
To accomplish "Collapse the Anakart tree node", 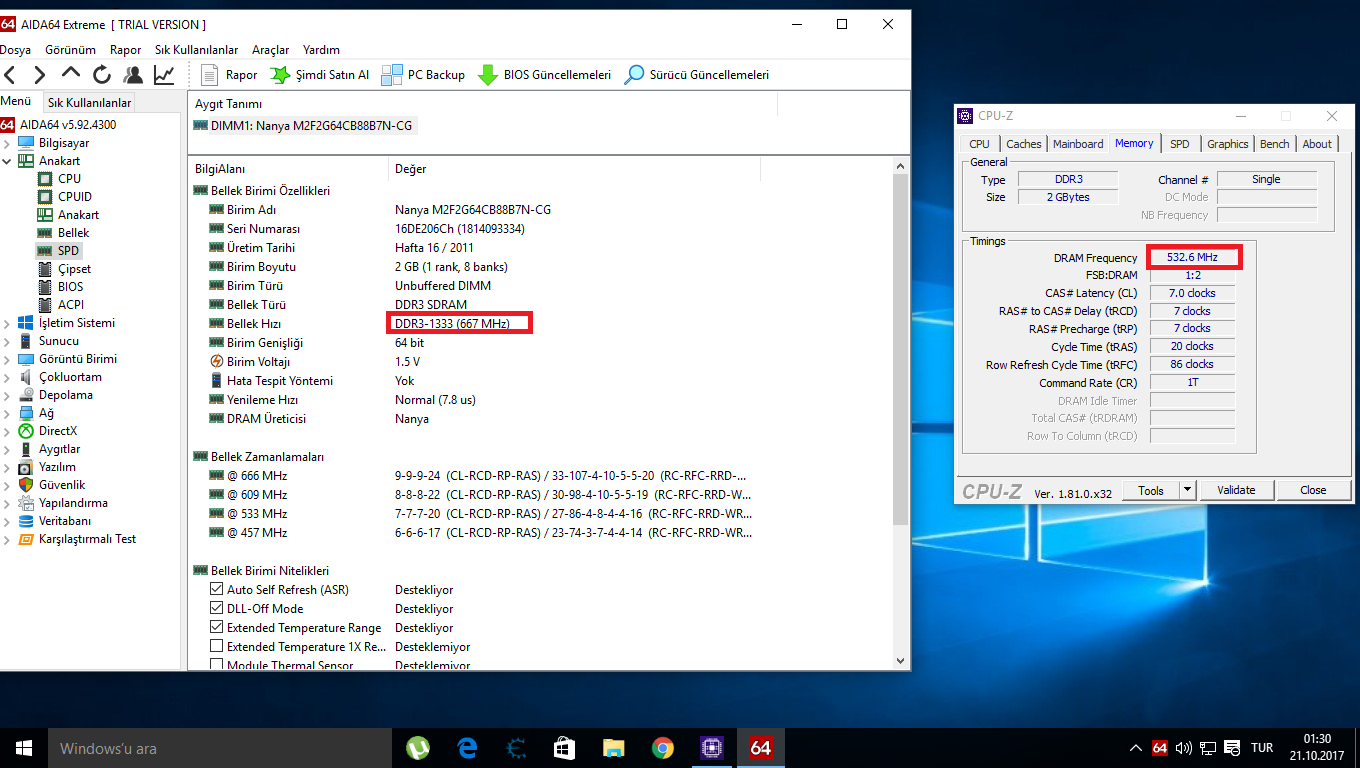I will [7, 161].
